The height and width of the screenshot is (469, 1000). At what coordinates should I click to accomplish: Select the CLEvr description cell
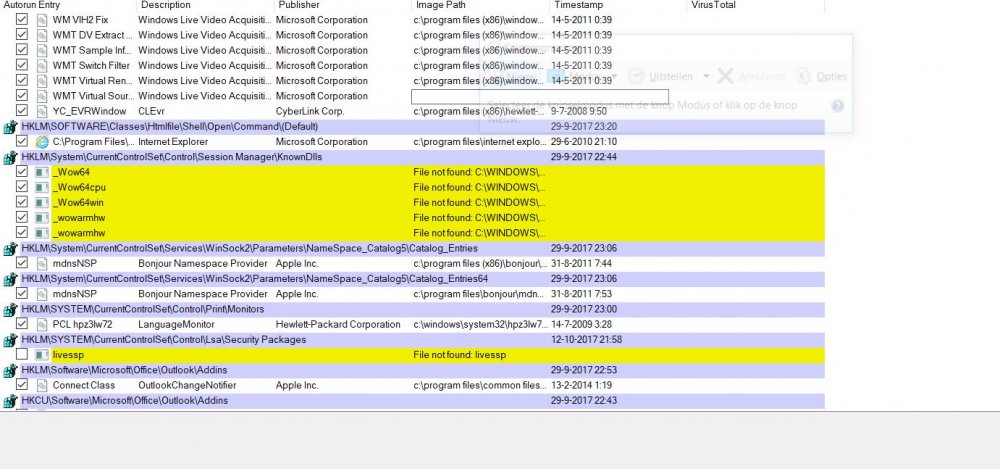point(152,112)
